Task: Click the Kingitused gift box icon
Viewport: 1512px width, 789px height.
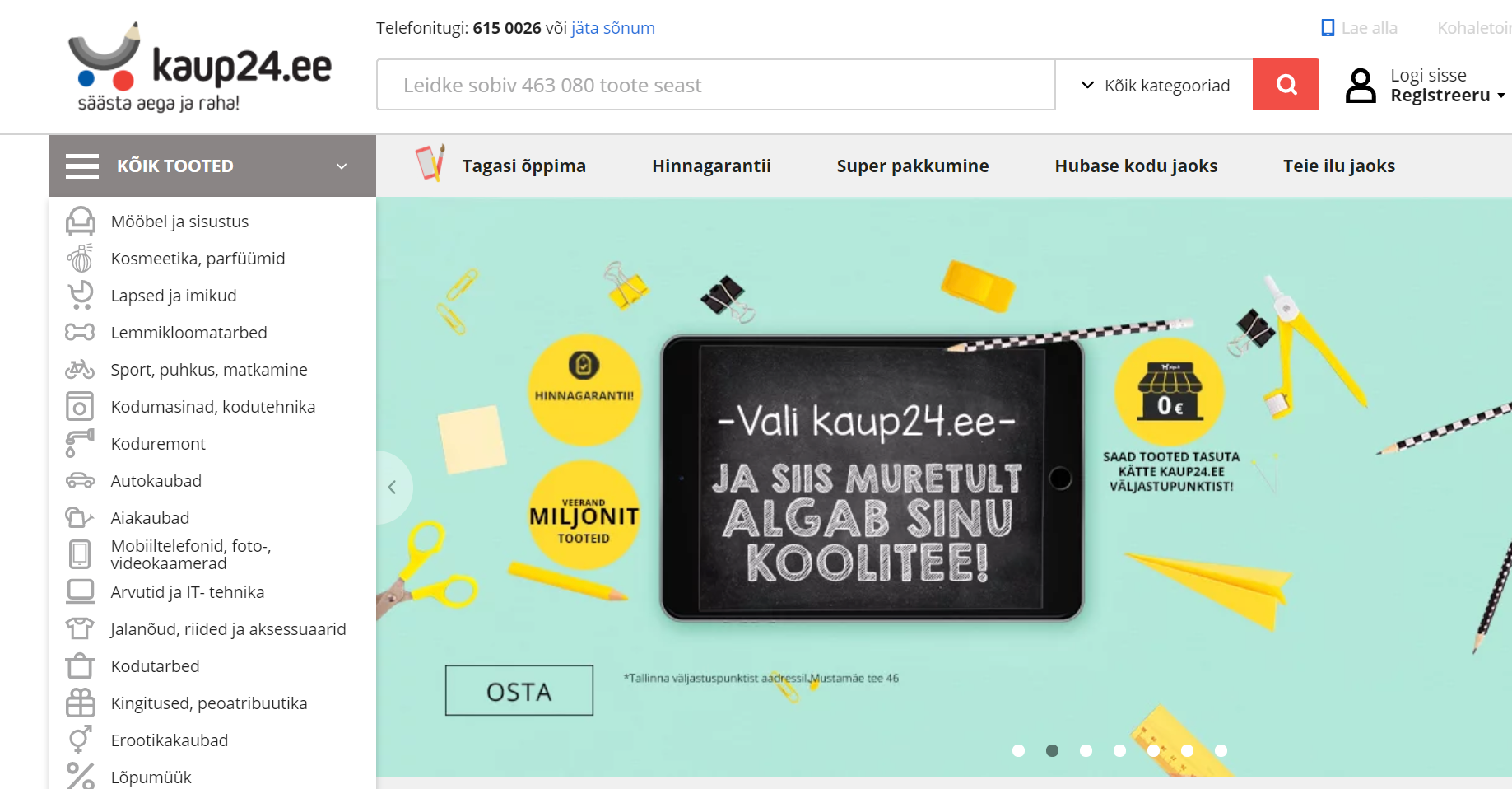Action: (80, 703)
